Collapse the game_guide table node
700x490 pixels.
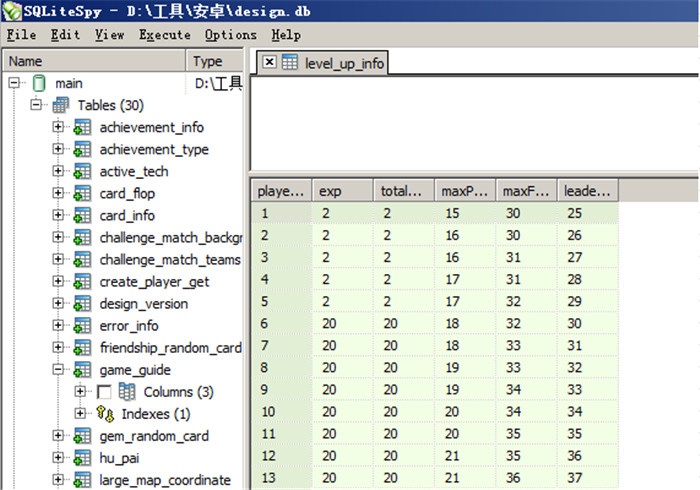point(58,370)
